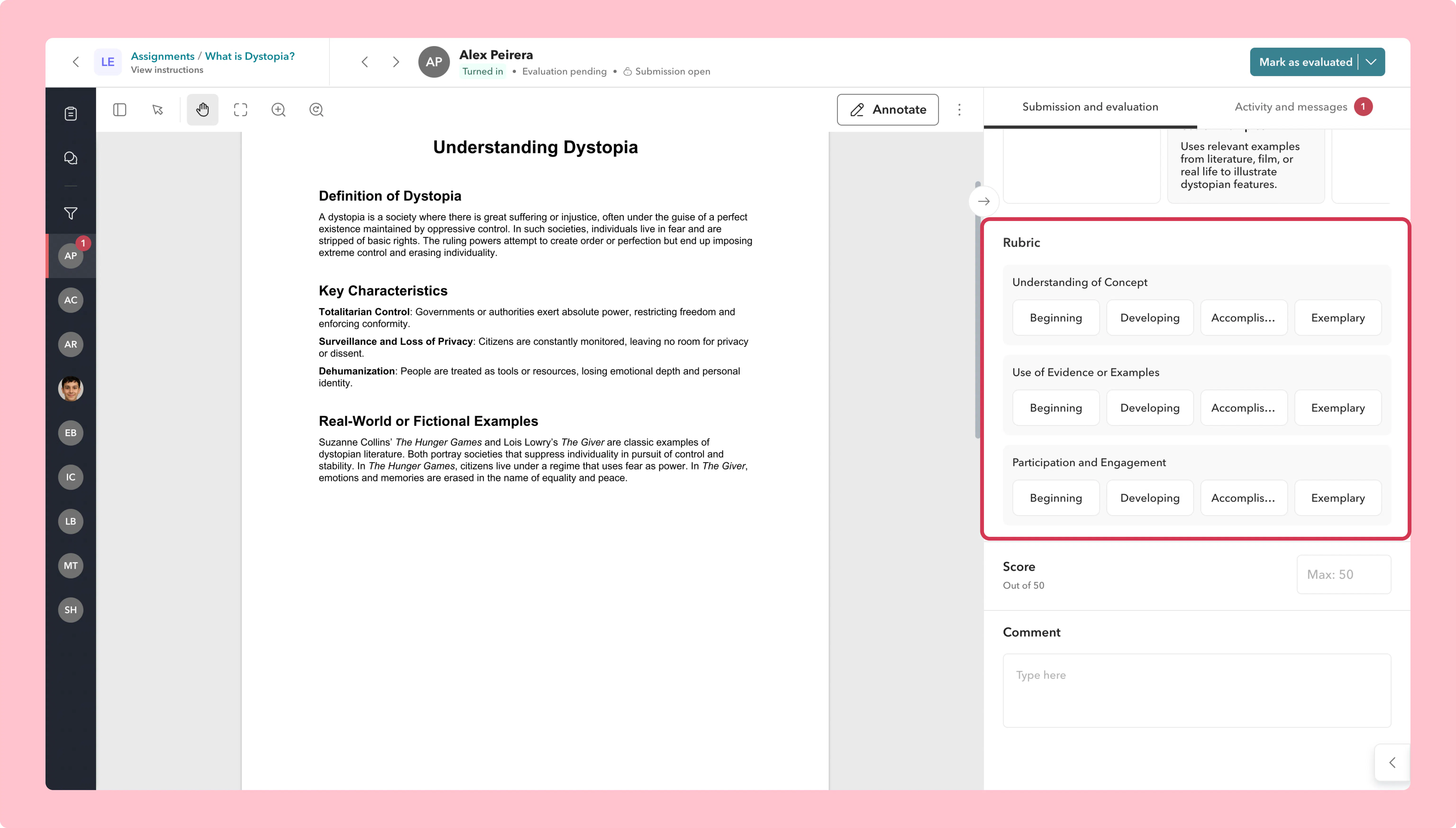
Task: Select Beginning for Participation and Engagement
Action: click(1056, 498)
